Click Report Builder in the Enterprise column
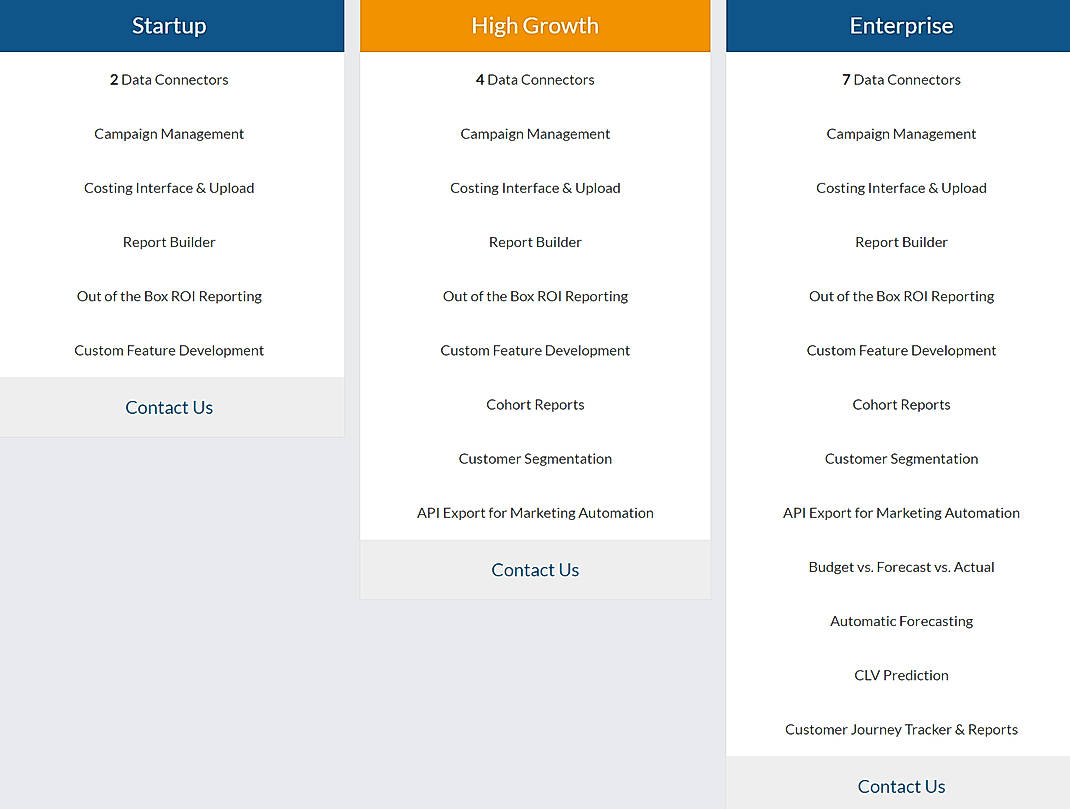Image resolution: width=1070 pixels, height=809 pixels. (x=901, y=241)
